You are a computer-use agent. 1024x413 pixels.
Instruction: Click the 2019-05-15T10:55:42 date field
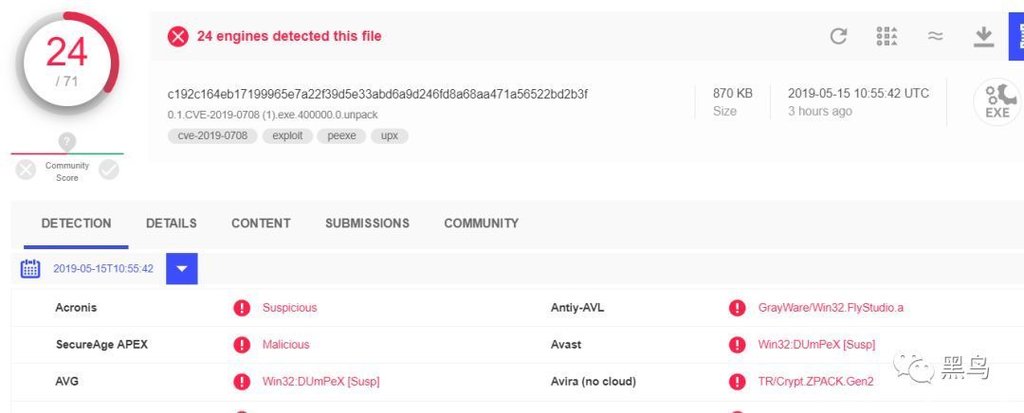coord(103,269)
